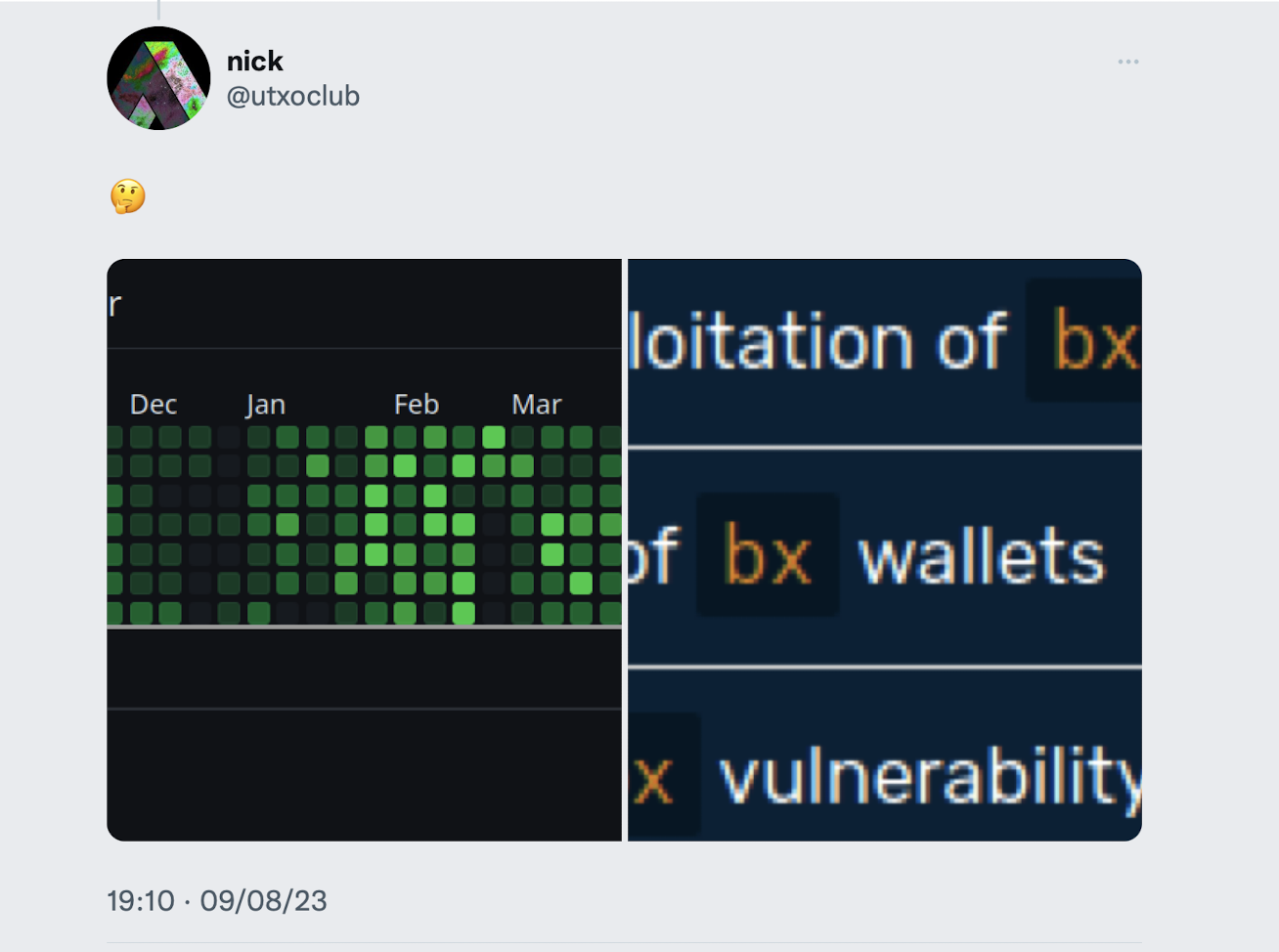Image resolution: width=1279 pixels, height=952 pixels.
Task: Click the Feb month label
Action: click(x=417, y=405)
